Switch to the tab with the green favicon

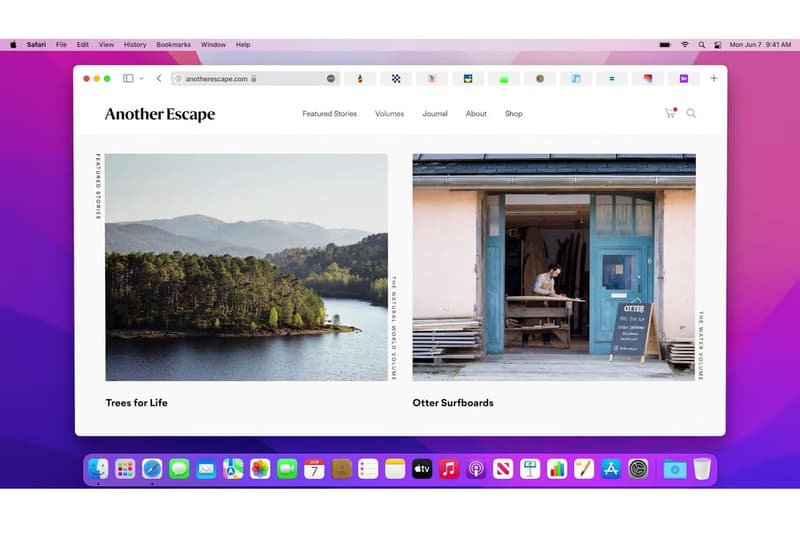pyautogui.click(x=504, y=79)
